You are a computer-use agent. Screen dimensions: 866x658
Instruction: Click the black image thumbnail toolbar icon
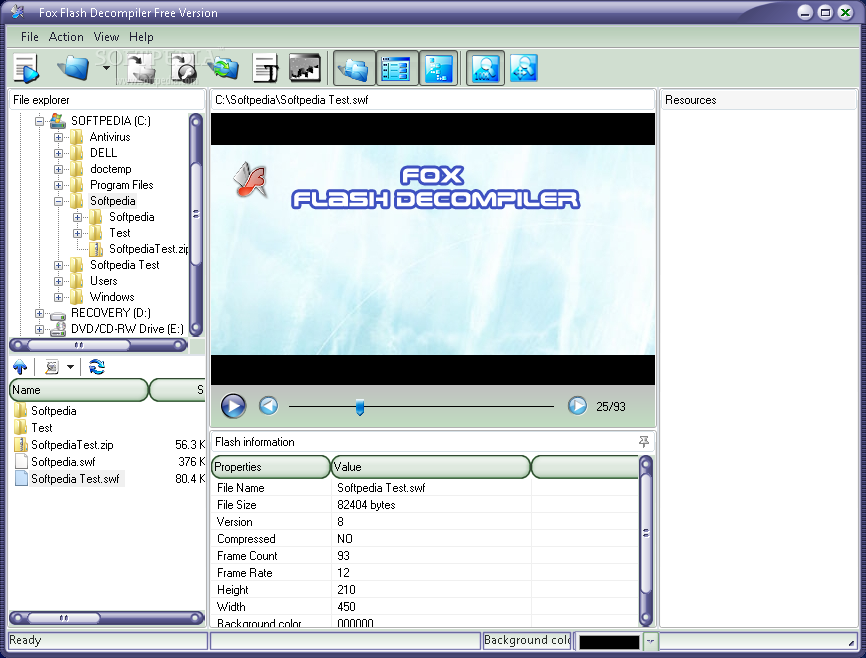pos(305,68)
